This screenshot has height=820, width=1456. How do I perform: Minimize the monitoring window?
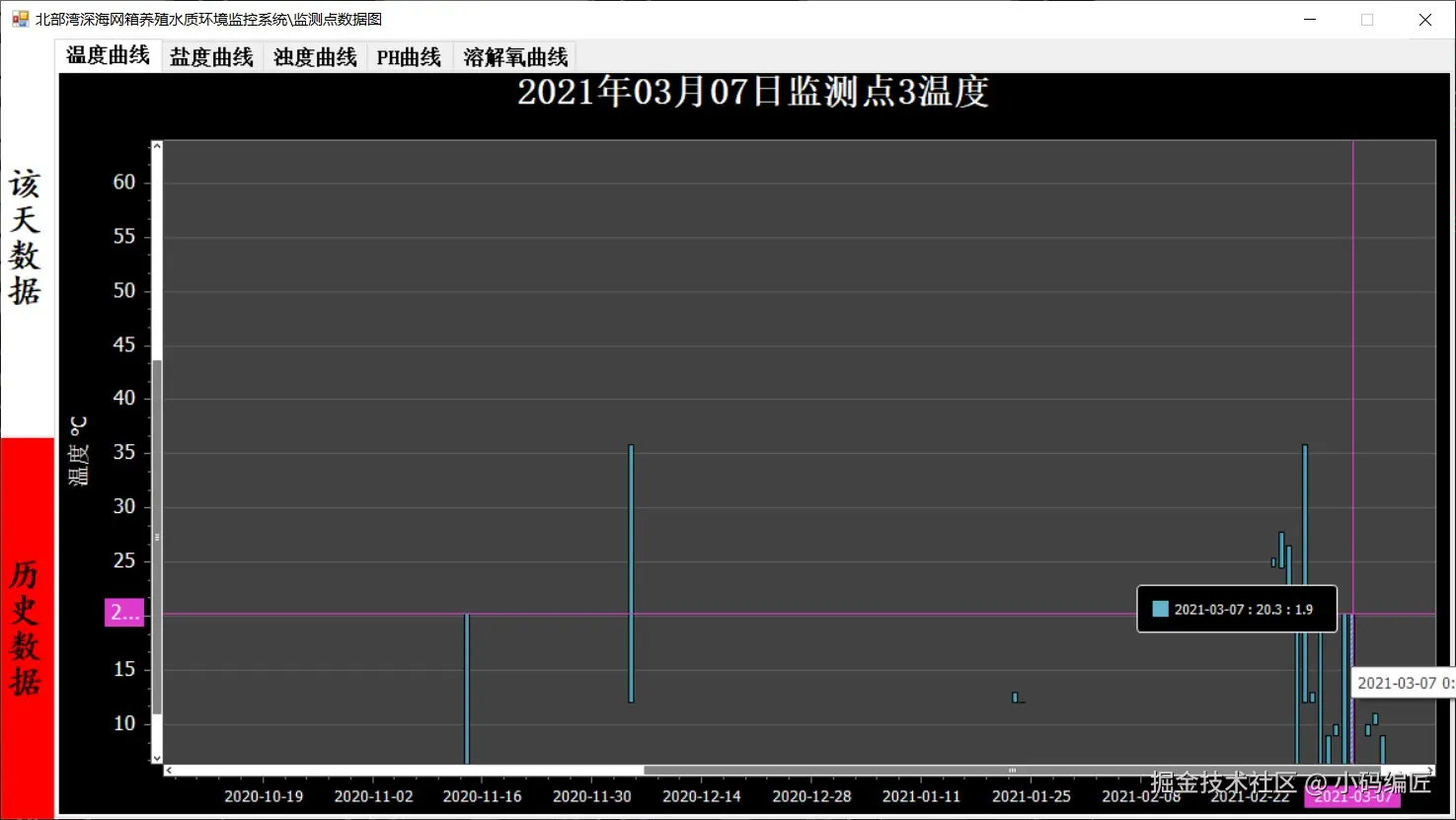pyautogui.click(x=1310, y=19)
